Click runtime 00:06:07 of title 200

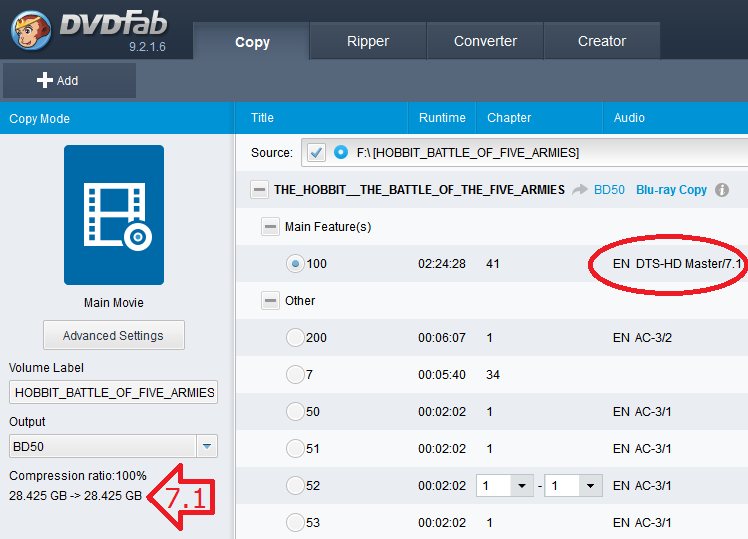(442, 338)
